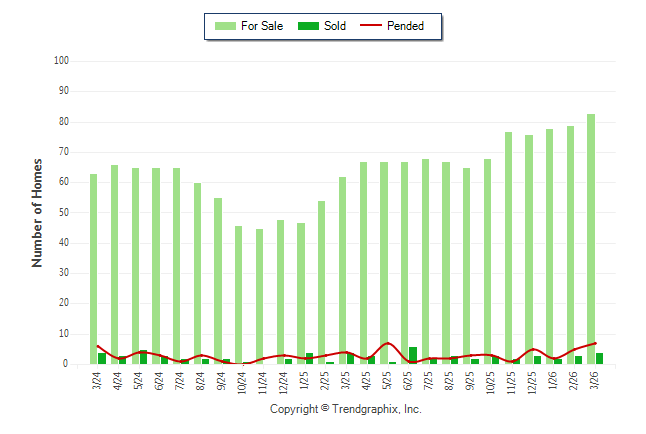Click the Number of Homes axis title
This screenshot has width=646, height=434.
click(x=37, y=212)
